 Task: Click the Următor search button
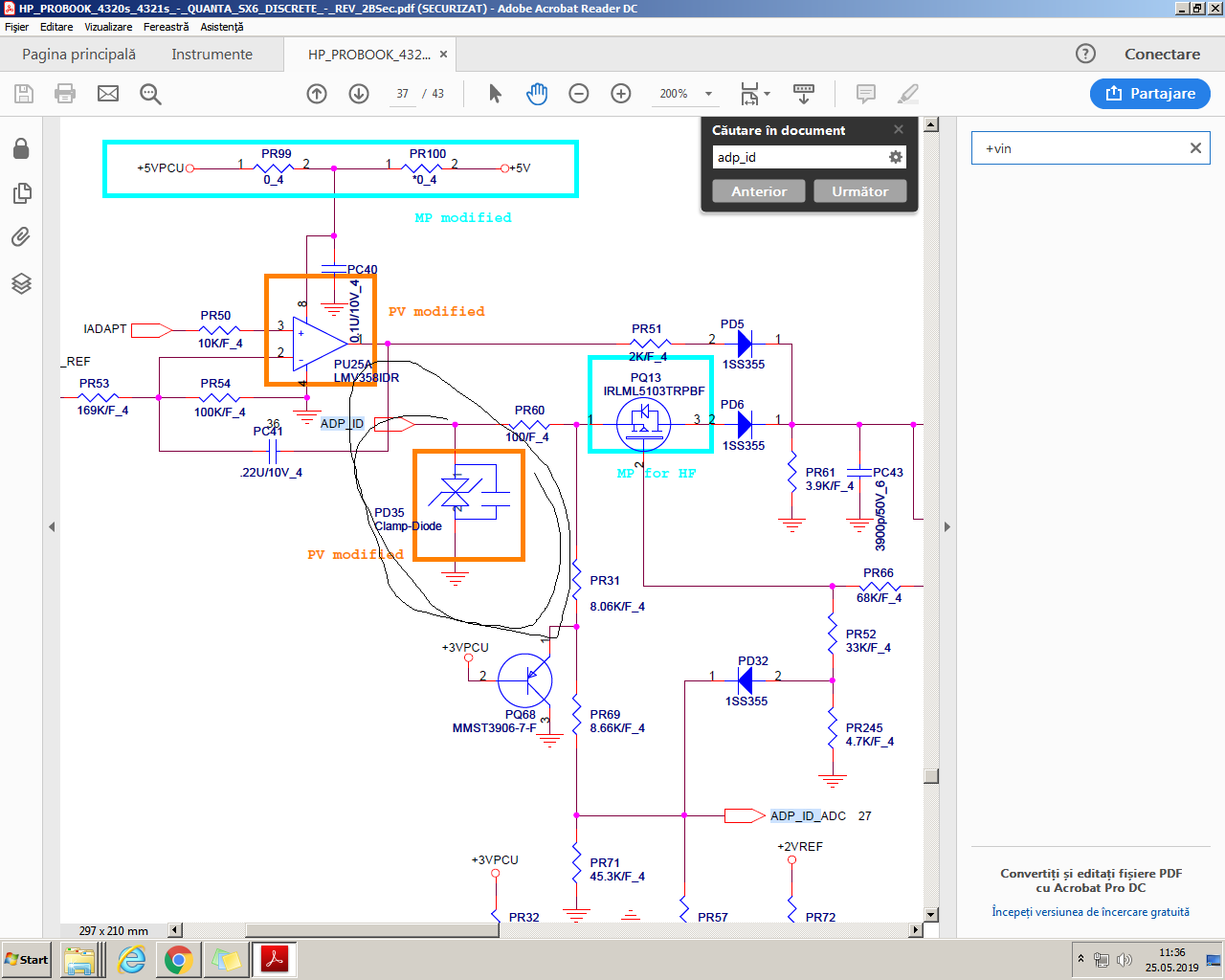(859, 191)
